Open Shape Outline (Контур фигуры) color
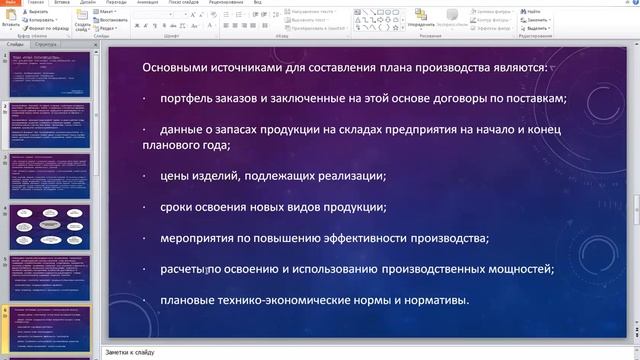Viewport: 640px width, 360px height. [491, 20]
